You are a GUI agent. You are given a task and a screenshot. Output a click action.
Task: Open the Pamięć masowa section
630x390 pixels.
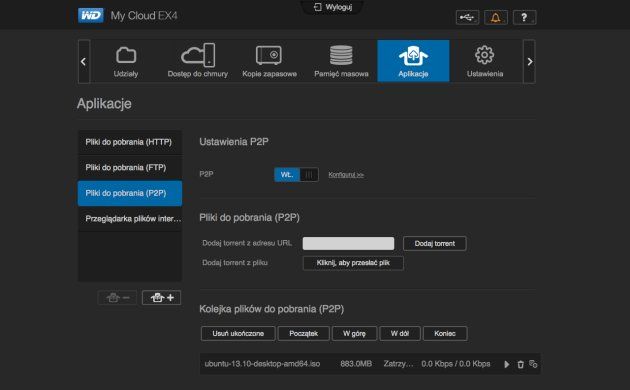[341, 61]
